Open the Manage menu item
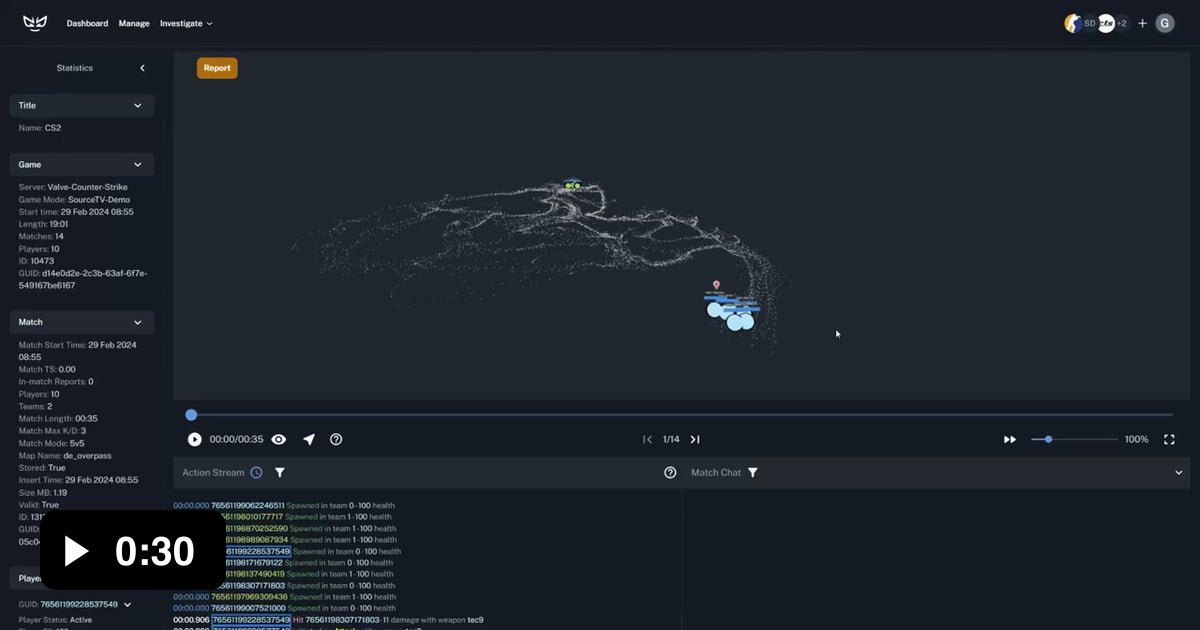1200x630 pixels. click(134, 23)
